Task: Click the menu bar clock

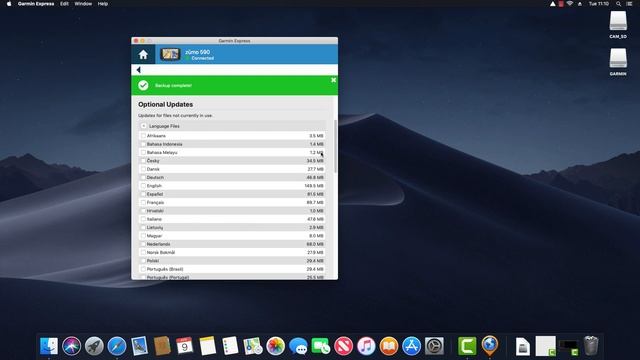Action: pyautogui.click(x=599, y=4)
